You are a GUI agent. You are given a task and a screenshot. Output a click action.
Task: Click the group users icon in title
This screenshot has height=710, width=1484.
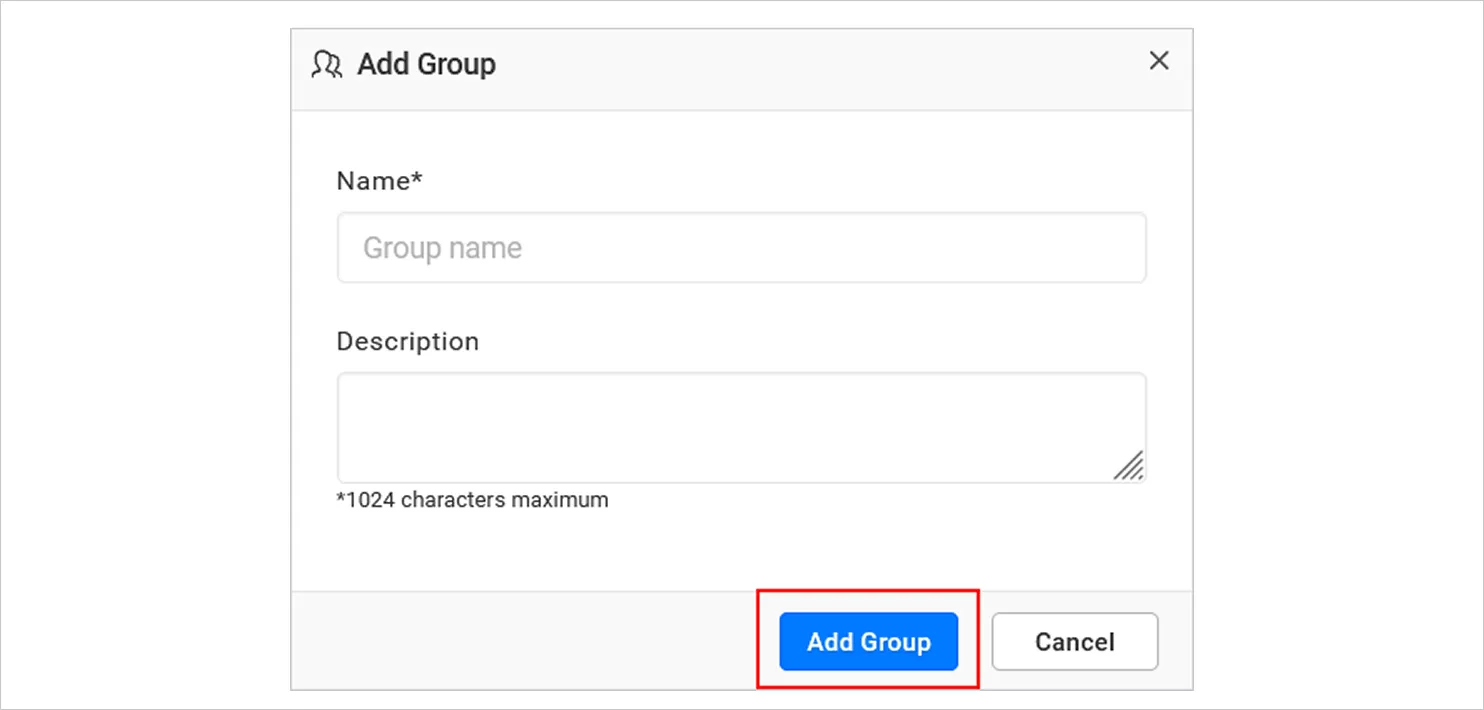click(327, 65)
